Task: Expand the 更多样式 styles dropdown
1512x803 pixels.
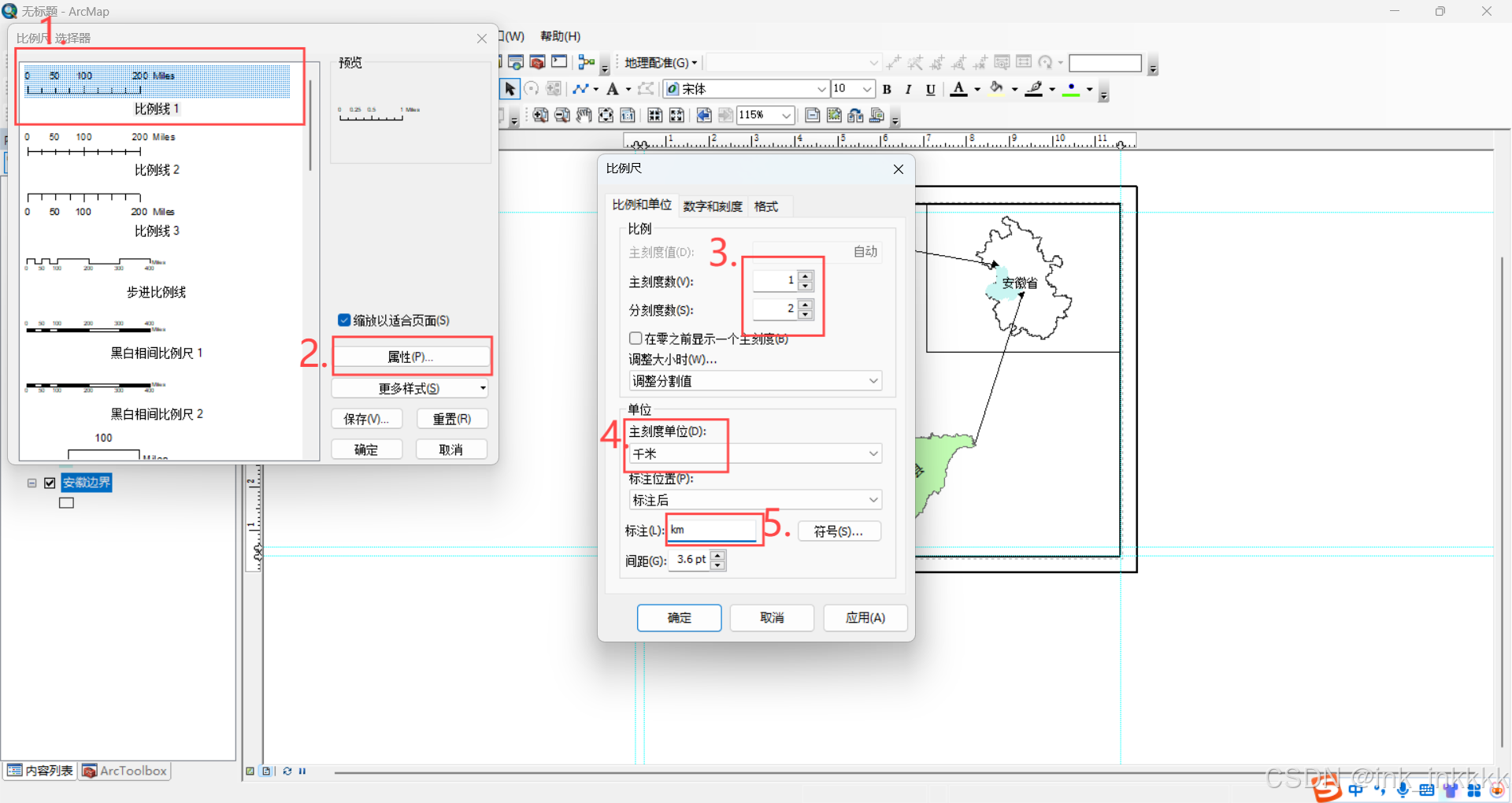Action: point(409,388)
